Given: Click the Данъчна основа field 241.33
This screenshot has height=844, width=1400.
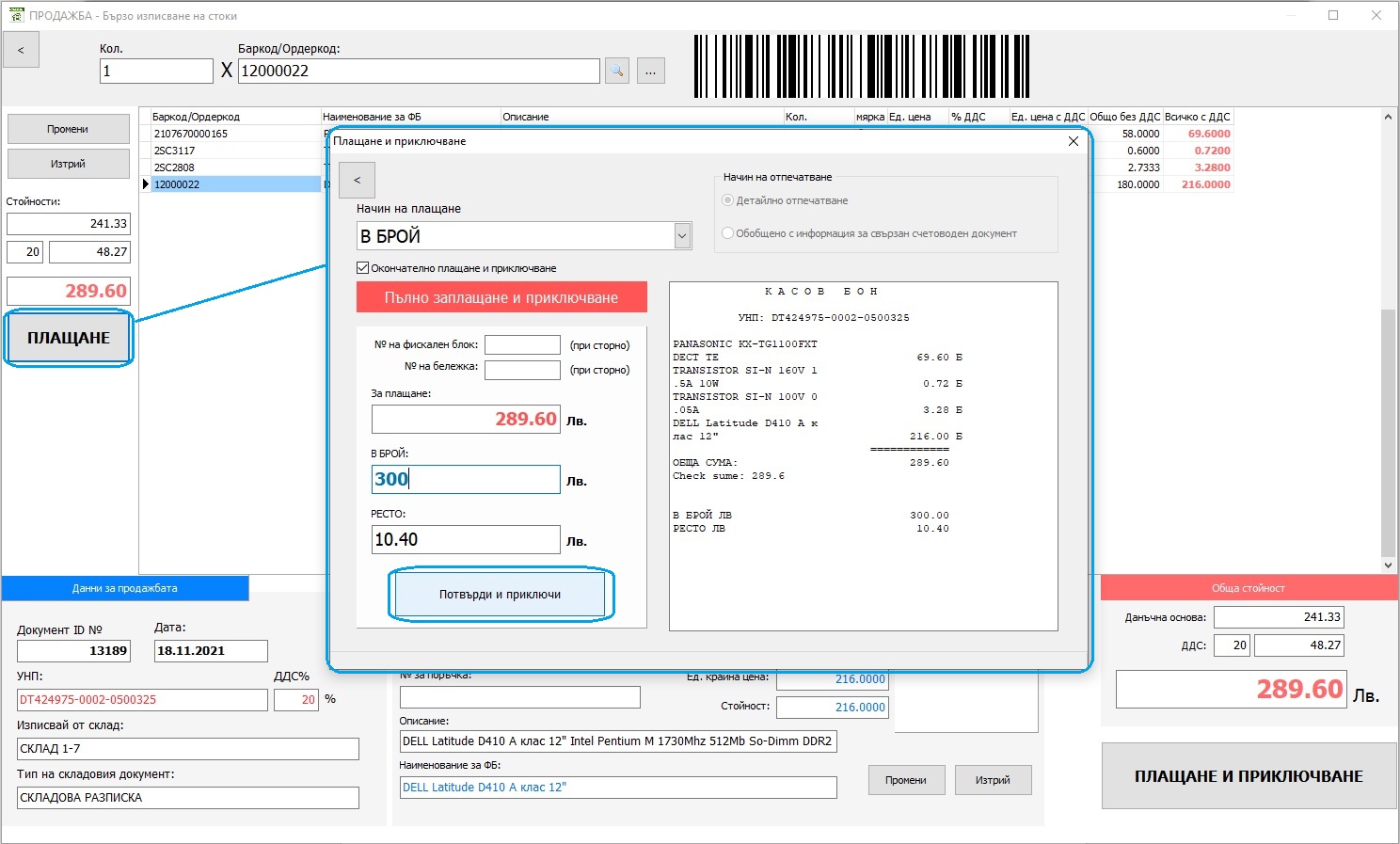Looking at the screenshot, I should (x=1279, y=617).
